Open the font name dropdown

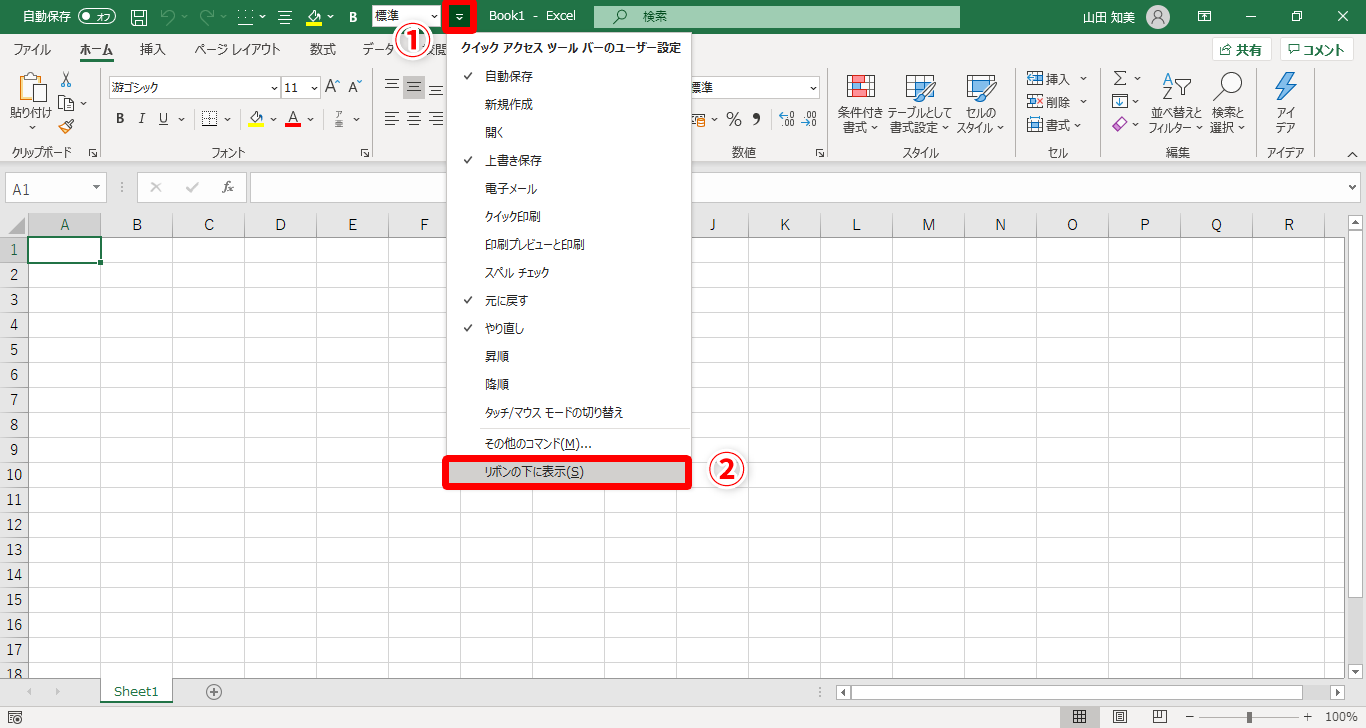273,88
